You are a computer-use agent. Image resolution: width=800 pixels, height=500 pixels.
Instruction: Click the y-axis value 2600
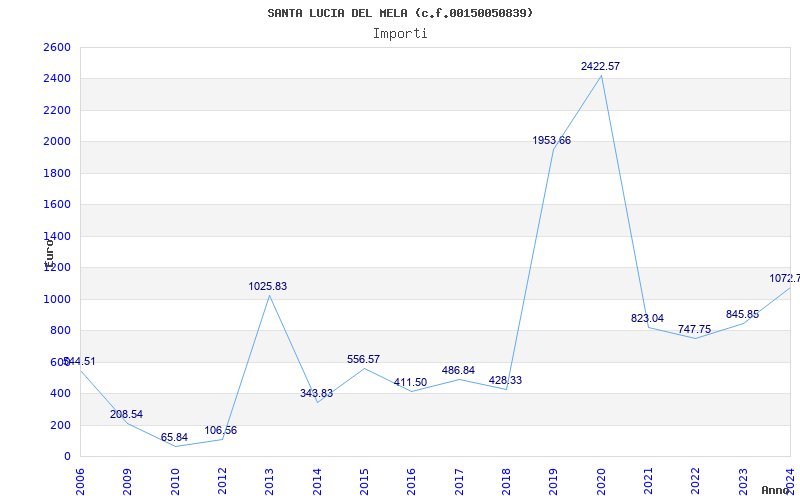57,47
